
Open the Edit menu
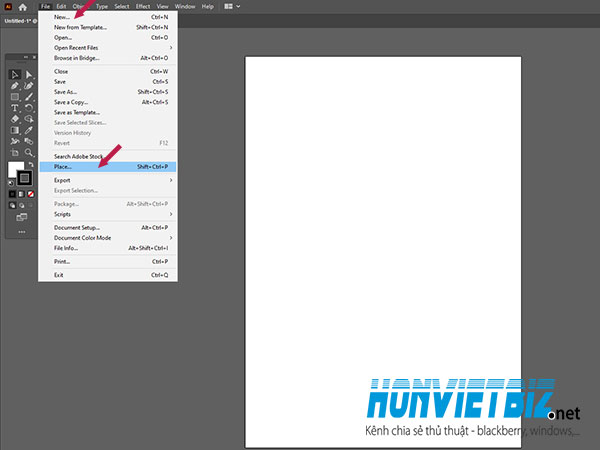(61, 7)
